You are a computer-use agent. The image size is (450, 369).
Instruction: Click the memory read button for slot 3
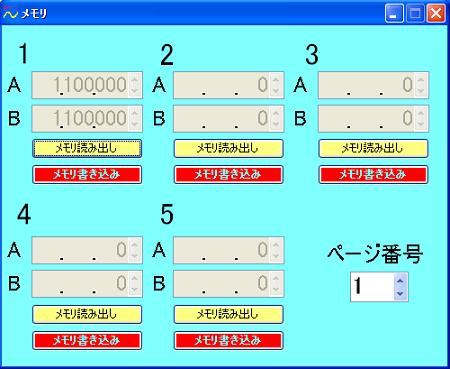tap(373, 148)
